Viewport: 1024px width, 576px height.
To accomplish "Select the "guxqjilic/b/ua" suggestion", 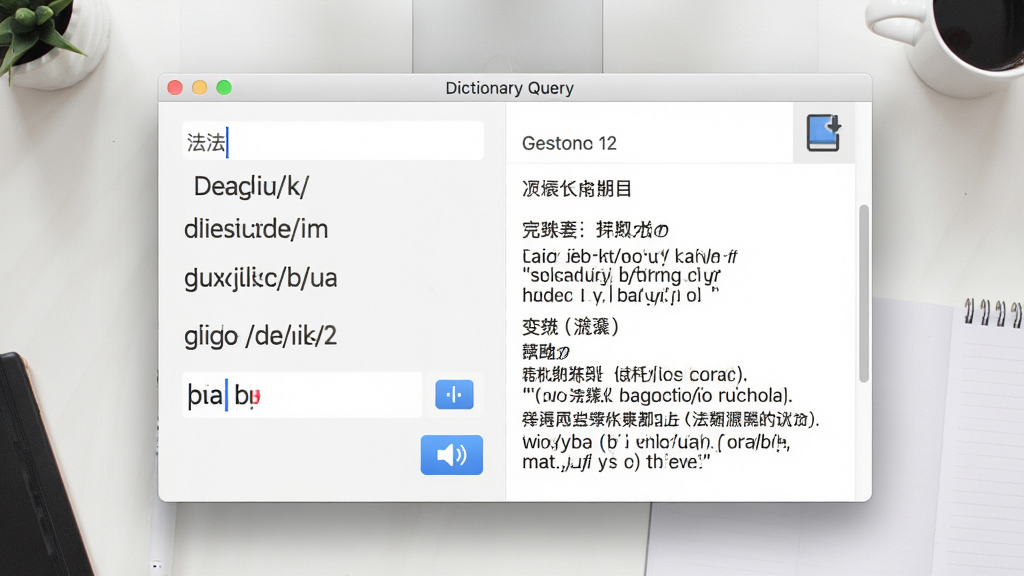I will tap(261, 278).
